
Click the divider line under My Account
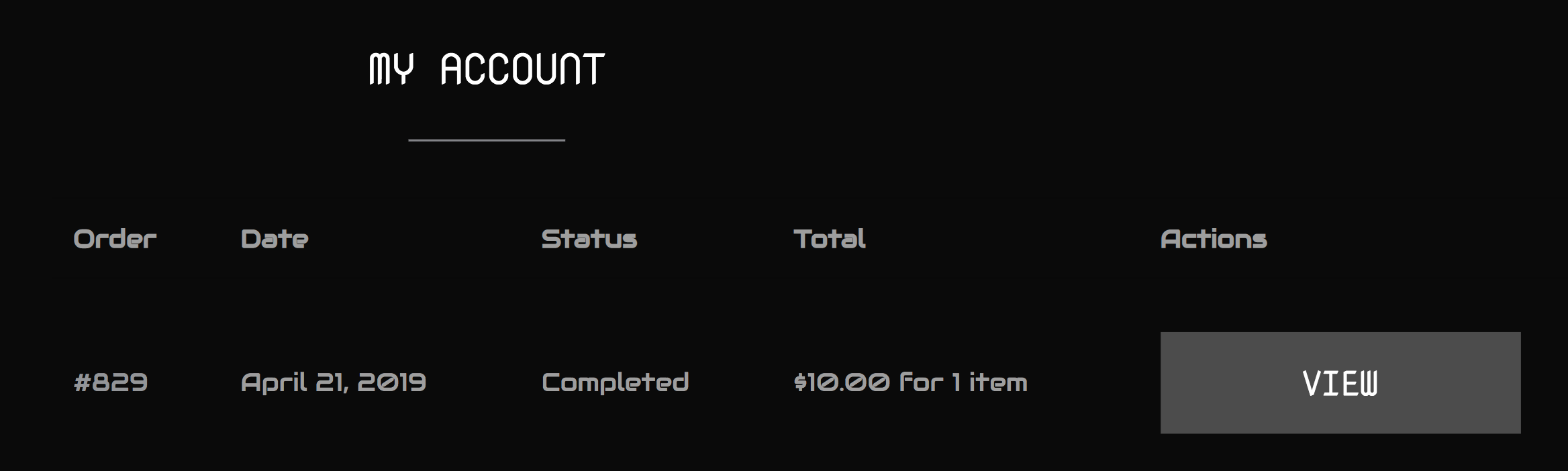point(487,140)
